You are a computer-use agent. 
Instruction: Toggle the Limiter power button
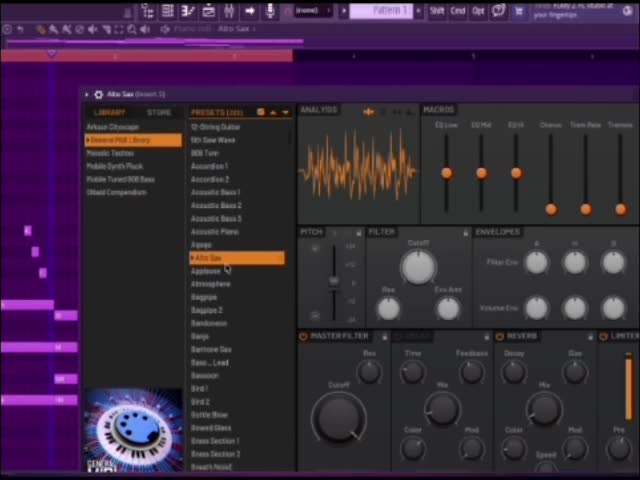(603, 336)
